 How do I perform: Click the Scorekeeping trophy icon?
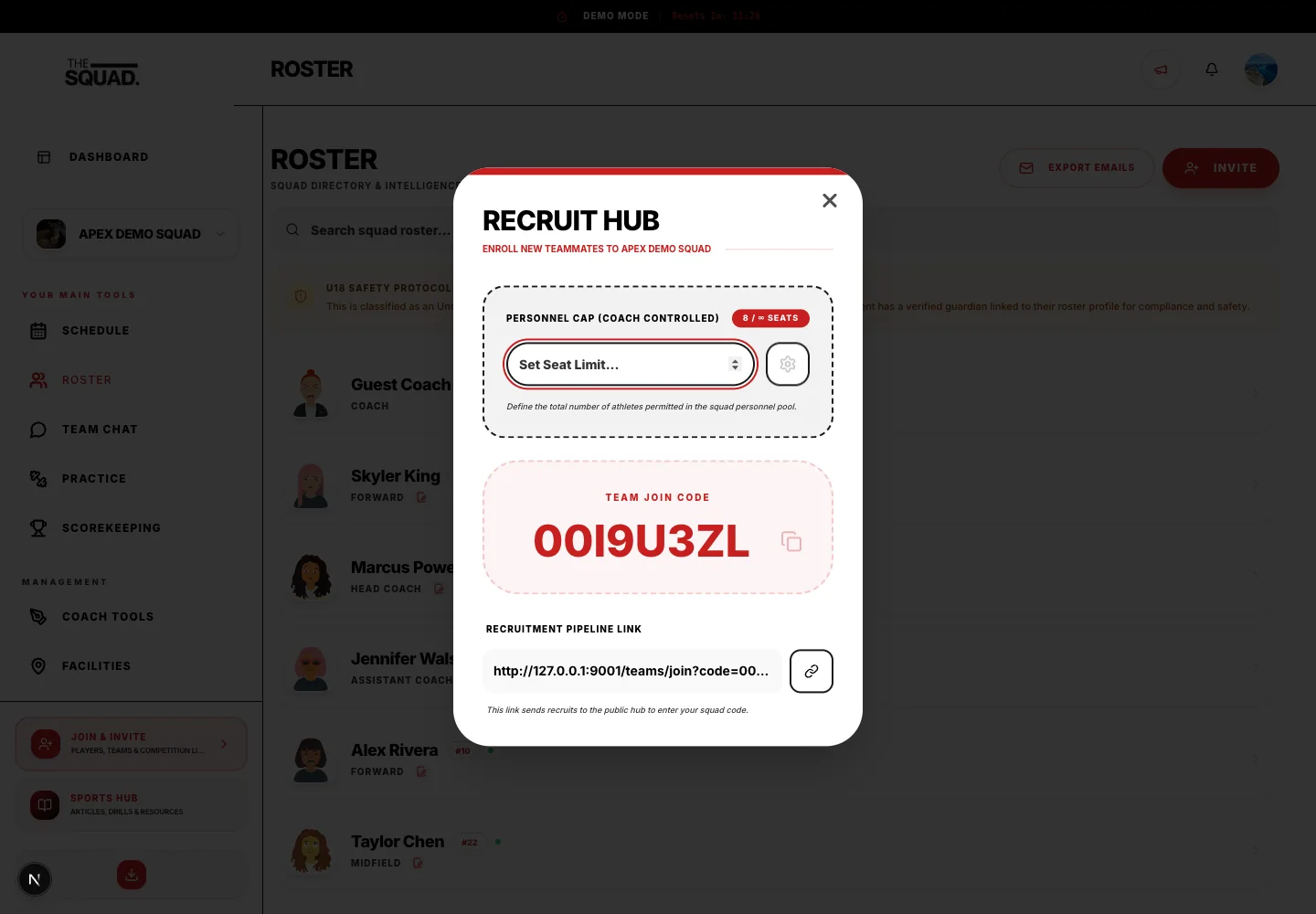point(38,528)
